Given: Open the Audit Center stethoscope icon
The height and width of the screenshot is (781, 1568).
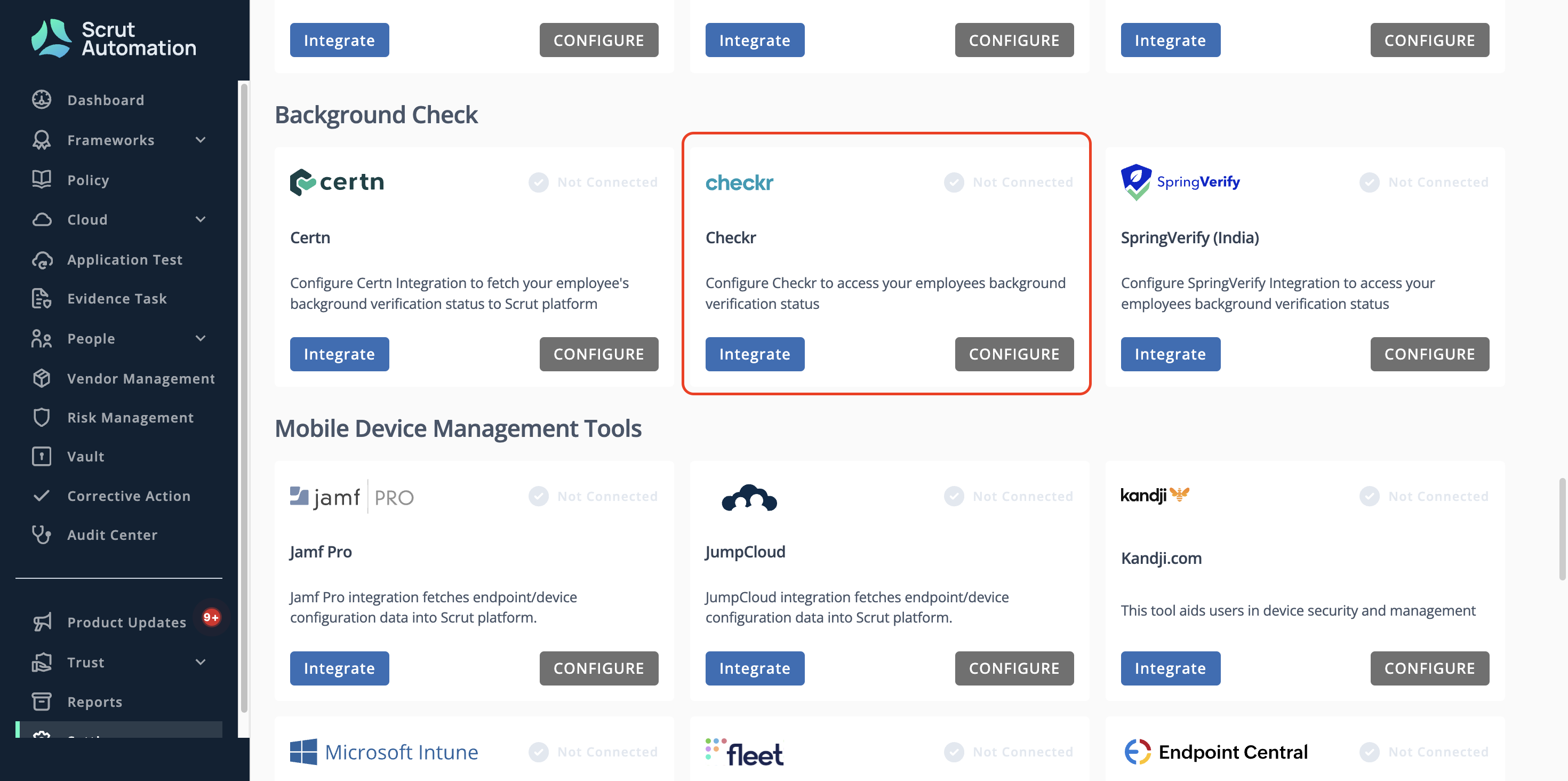Looking at the screenshot, I should pyautogui.click(x=42, y=535).
